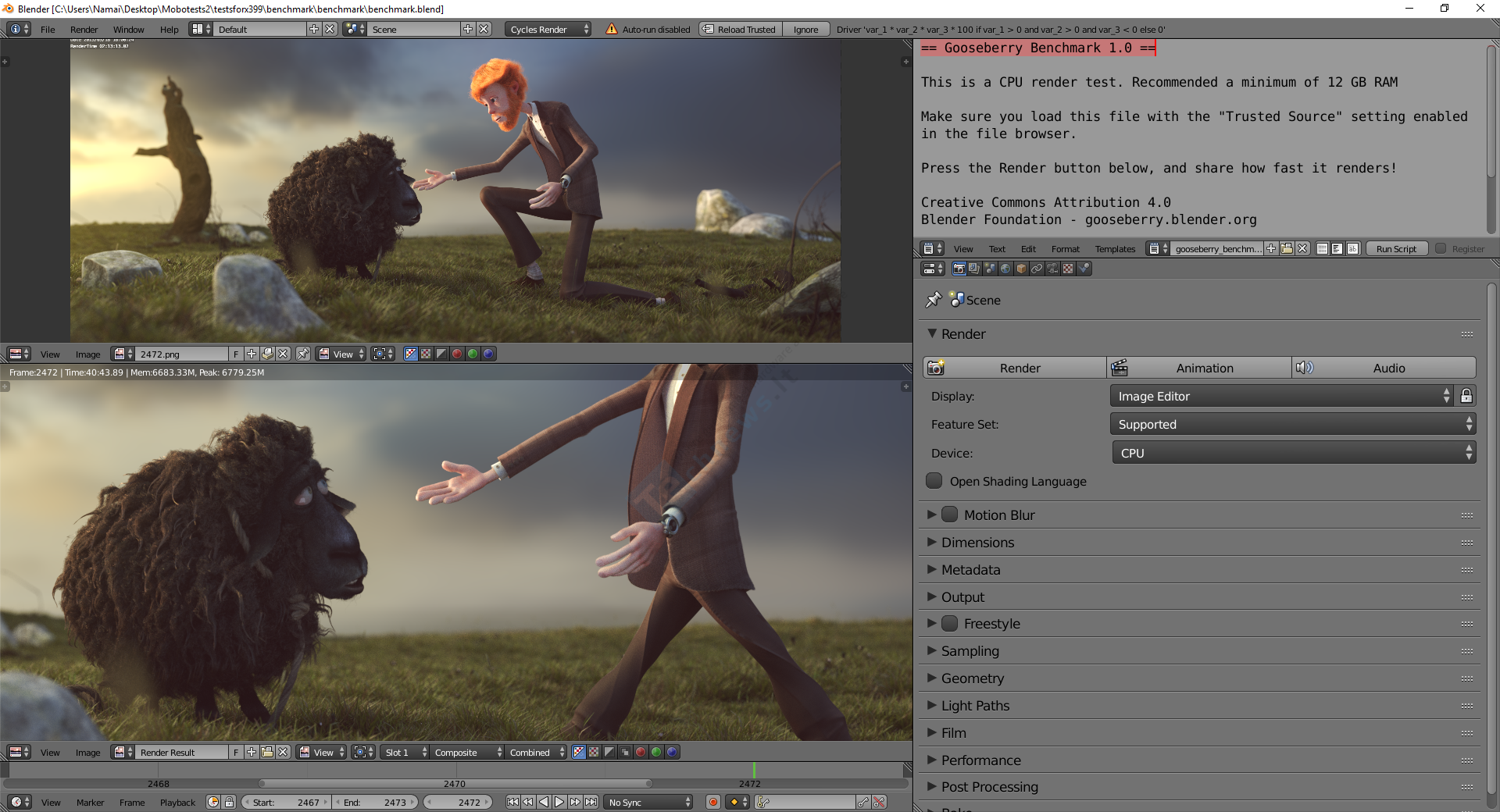Enable the Freestyle checkbox
The width and height of the screenshot is (1500, 812).
949,623
